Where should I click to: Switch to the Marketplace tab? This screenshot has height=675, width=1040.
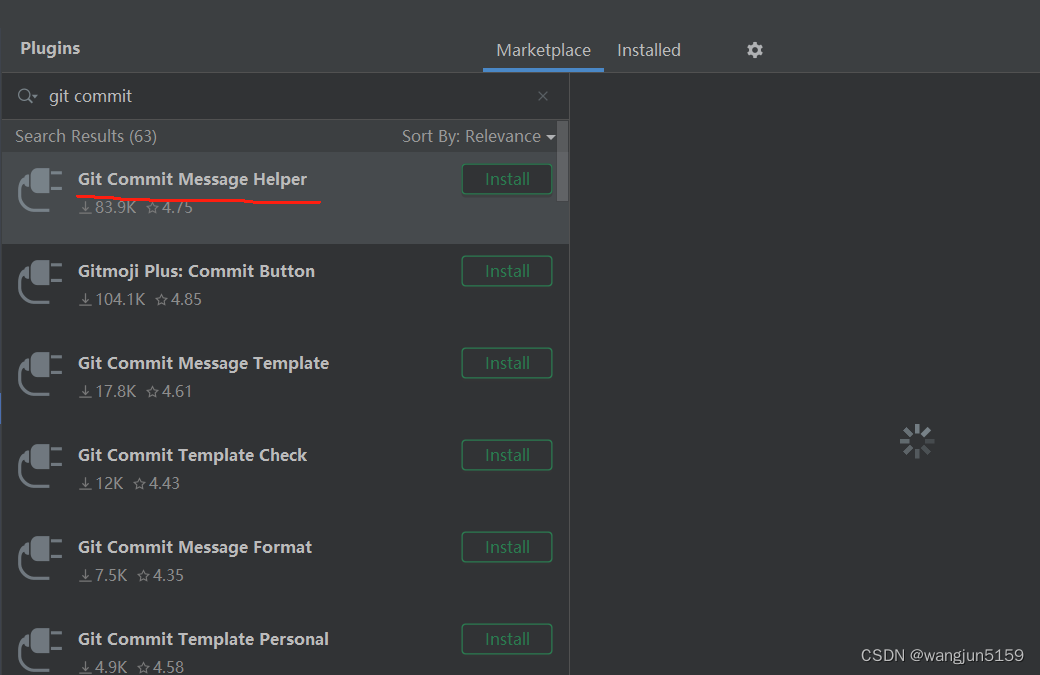click(543, 50)
